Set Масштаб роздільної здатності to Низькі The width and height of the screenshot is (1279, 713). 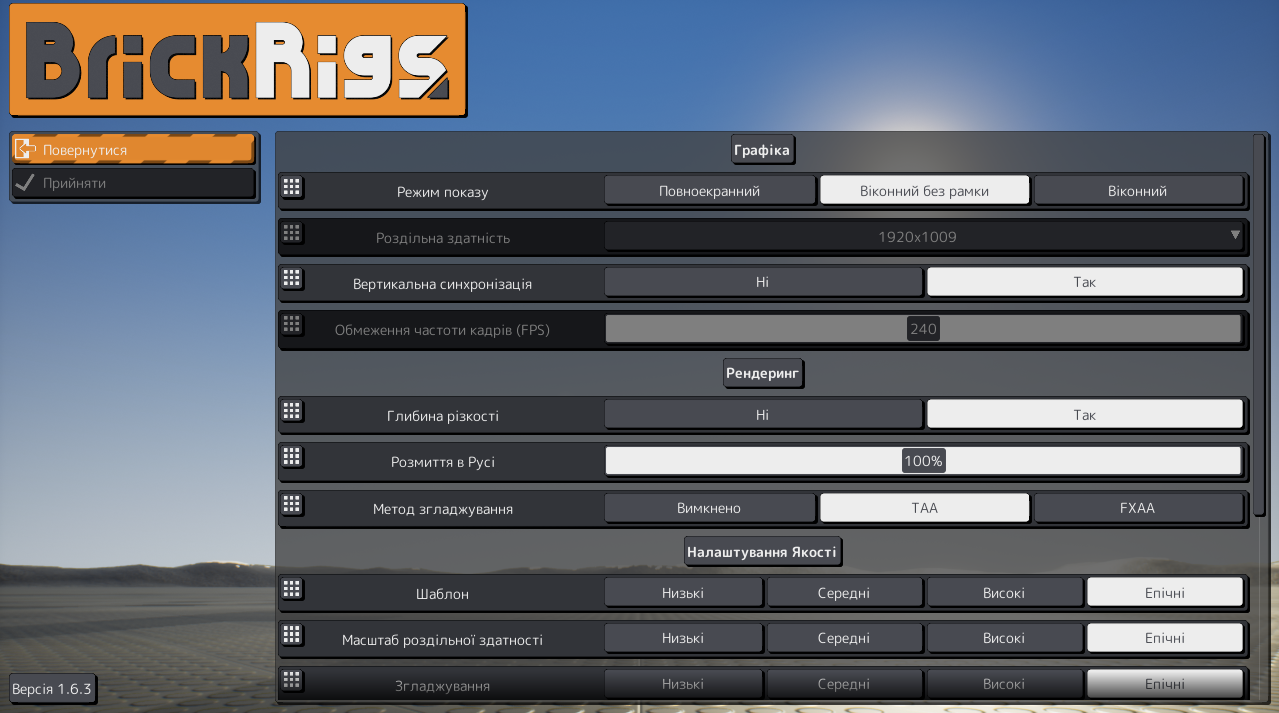click(x=683, y=639)
